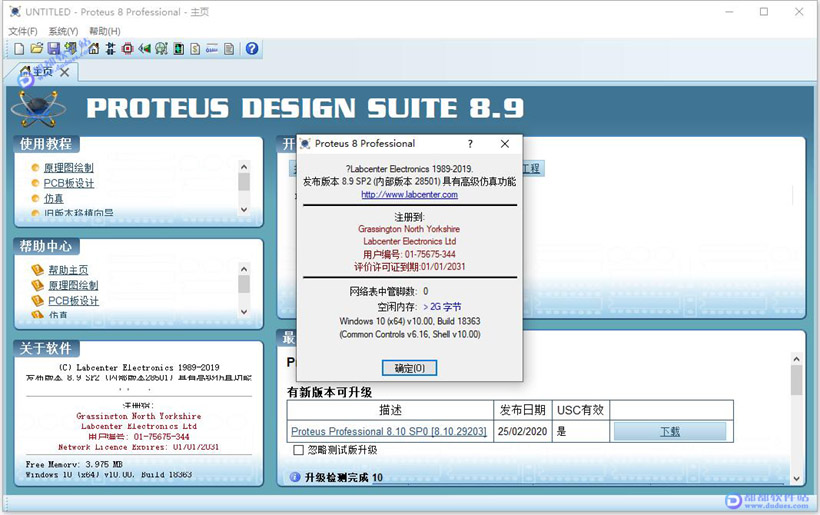Close the 主页 tab with its X
820x515 pixels.
[x=64, y=72]
